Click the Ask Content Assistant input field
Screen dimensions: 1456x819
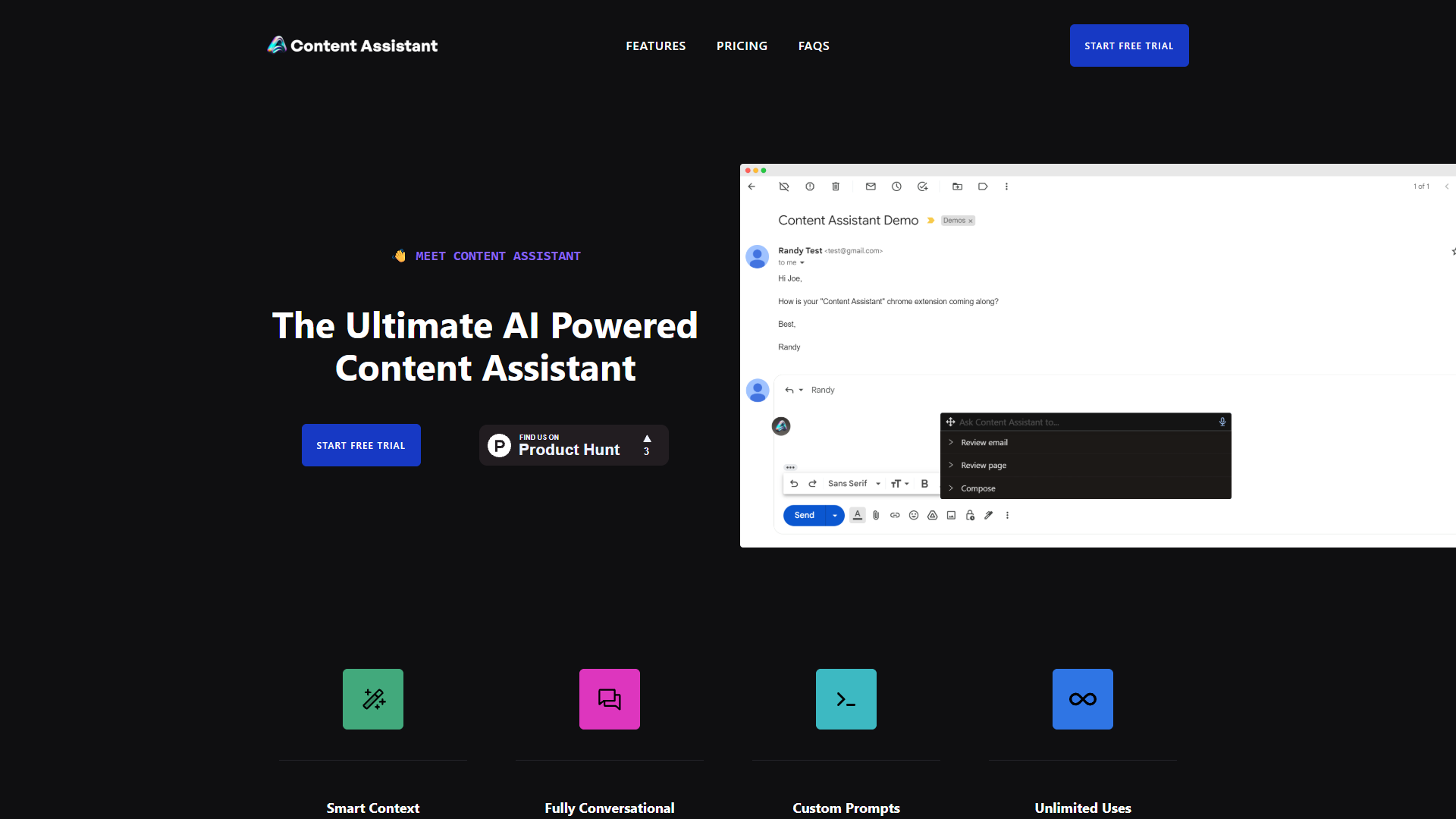[x=1084, y=422]
